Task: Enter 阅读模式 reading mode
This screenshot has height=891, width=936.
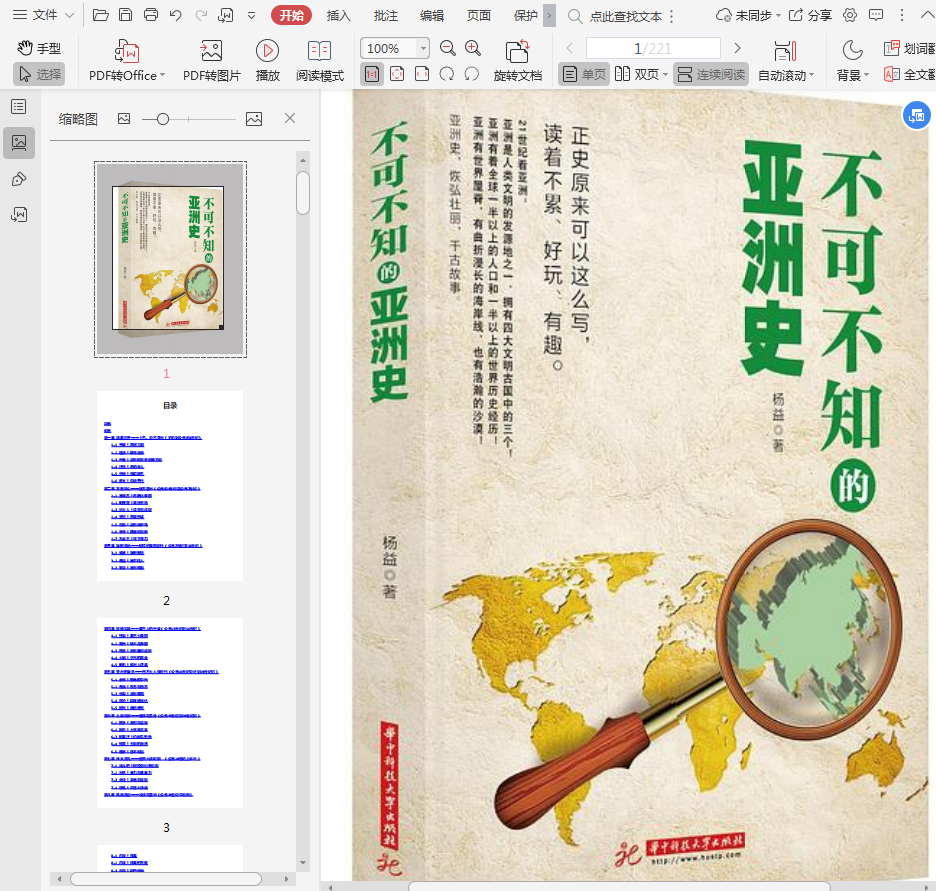Action: pyautogui.click(x=319, y=51)
